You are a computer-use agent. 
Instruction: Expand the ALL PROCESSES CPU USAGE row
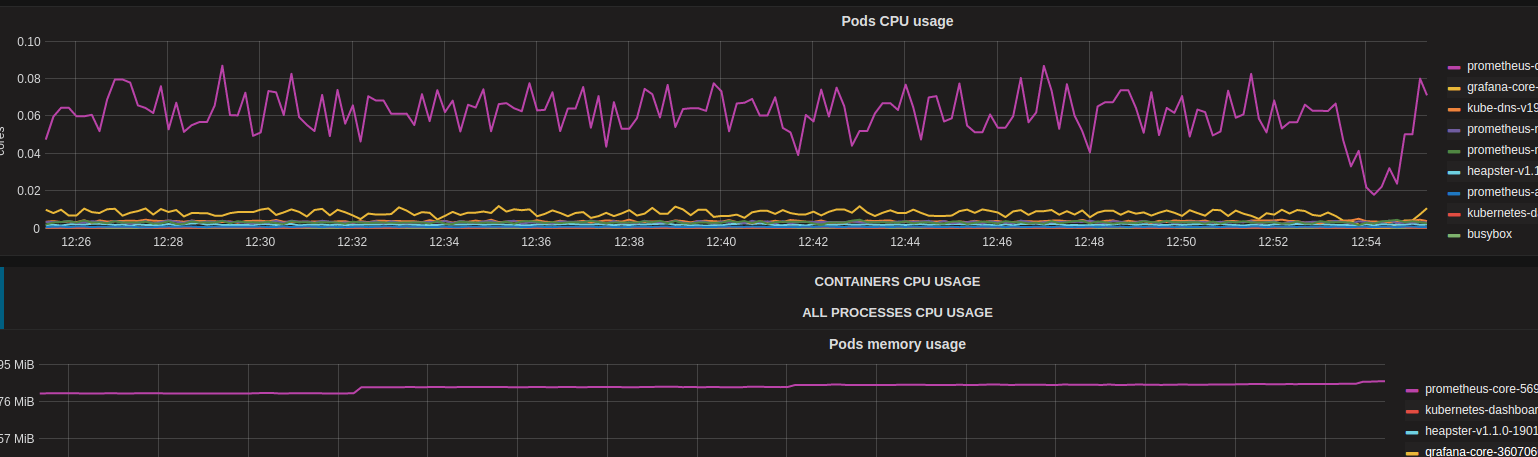tap(897, 313)
